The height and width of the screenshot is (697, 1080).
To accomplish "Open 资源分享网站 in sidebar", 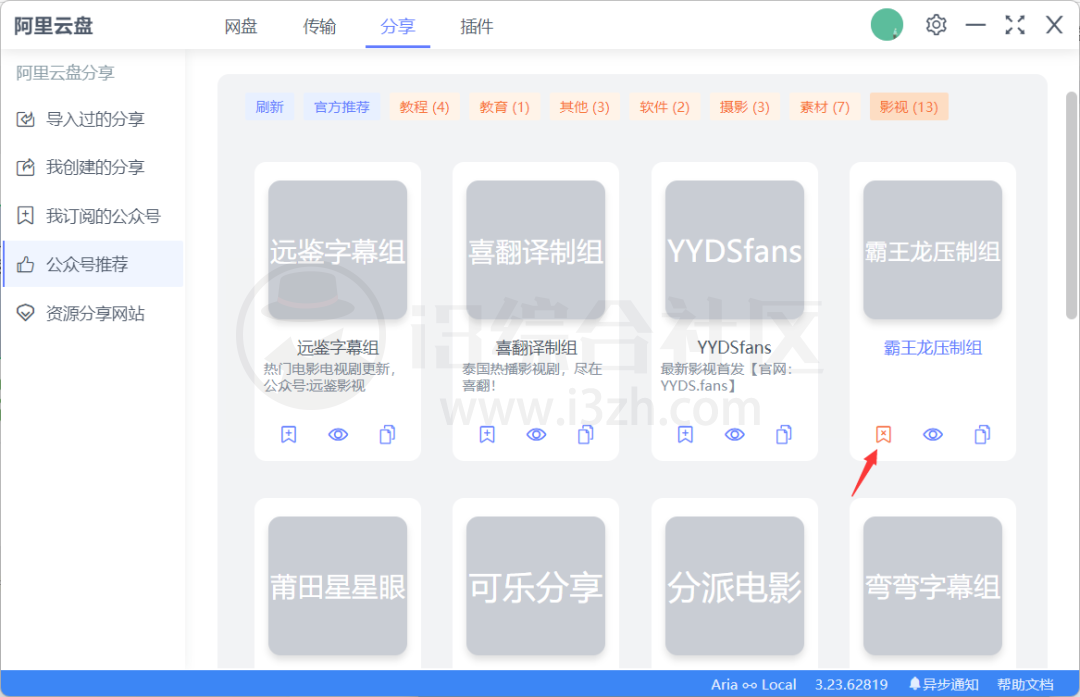I will click(92, 313).
